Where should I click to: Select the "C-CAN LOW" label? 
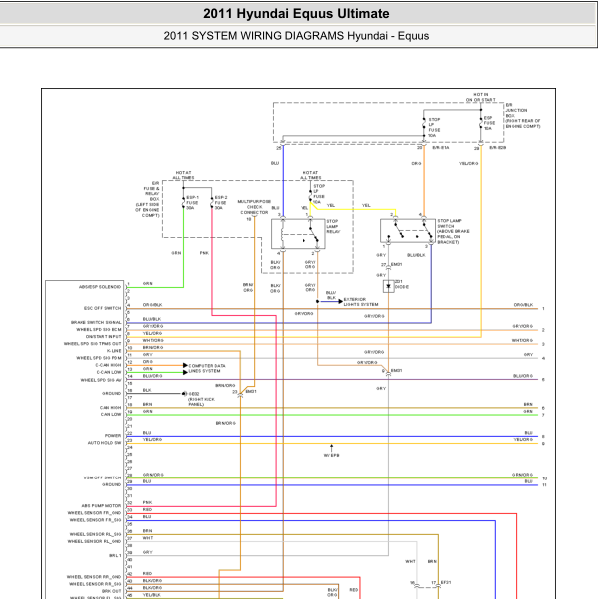(109, 372)
